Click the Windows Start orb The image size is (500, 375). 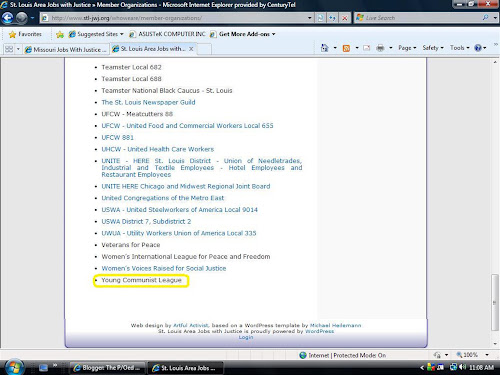(14, 367)
